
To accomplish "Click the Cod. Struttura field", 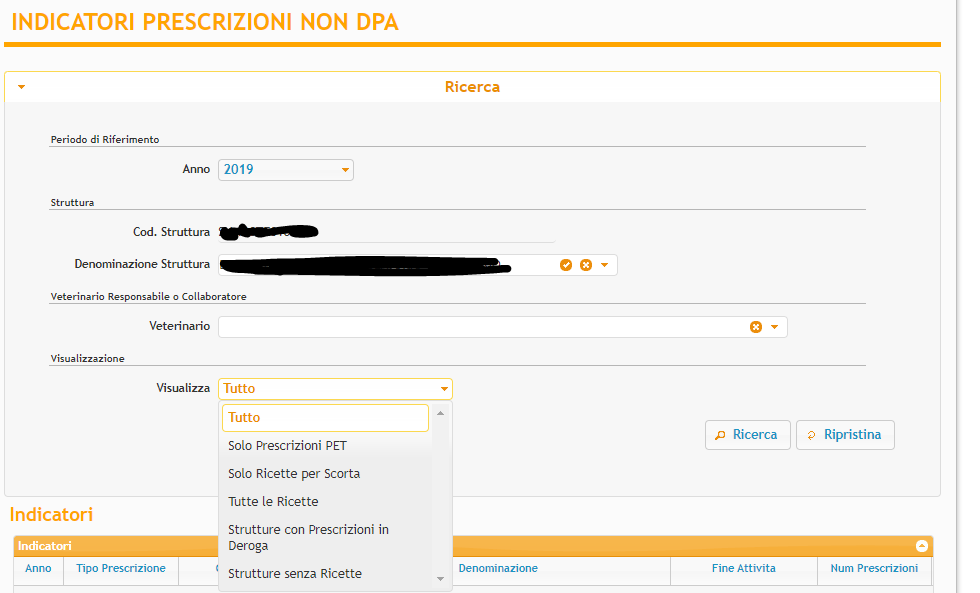I will coord(386,232).
